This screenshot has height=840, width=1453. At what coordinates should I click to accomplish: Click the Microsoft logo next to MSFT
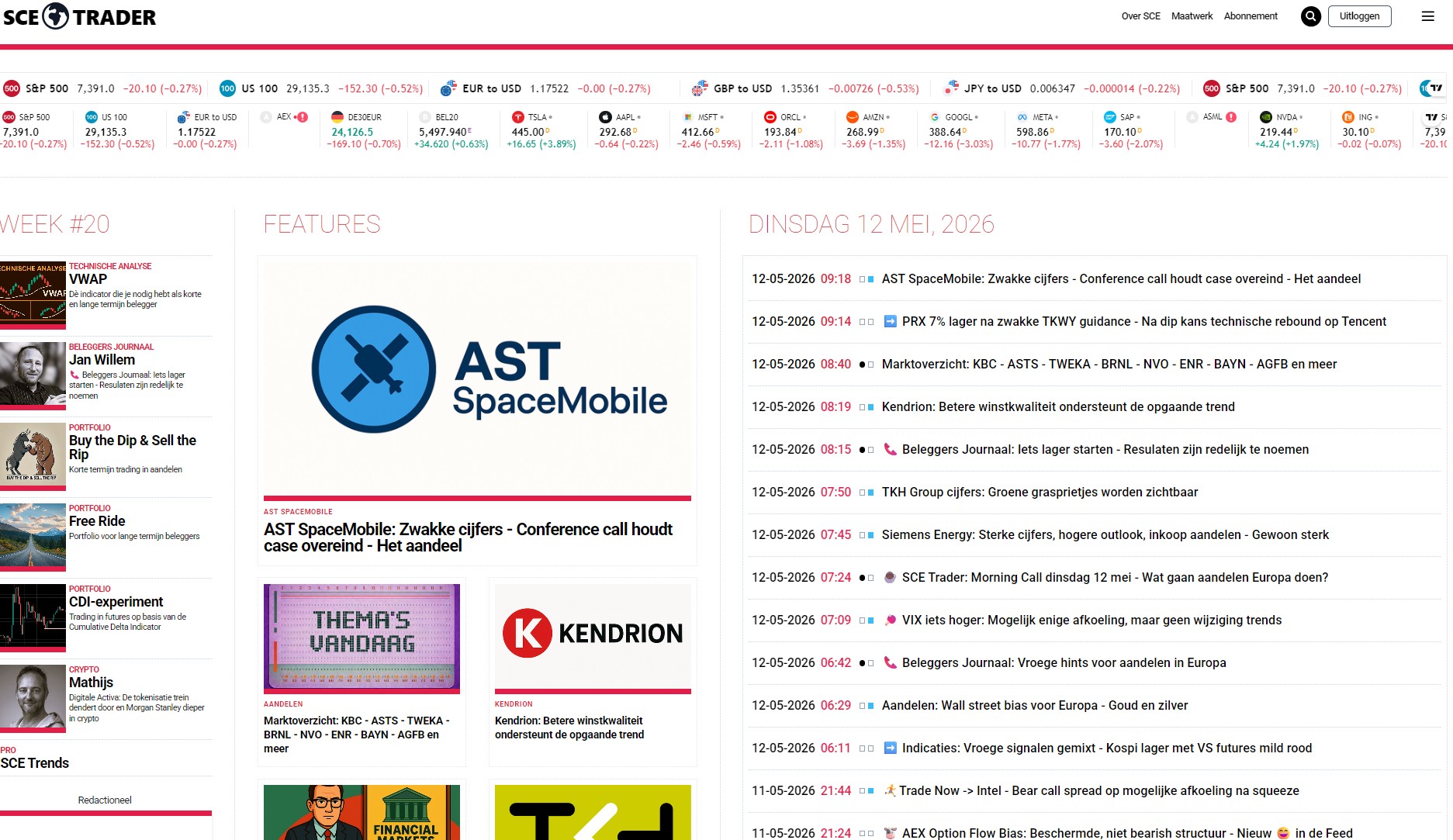click(688, 117)
